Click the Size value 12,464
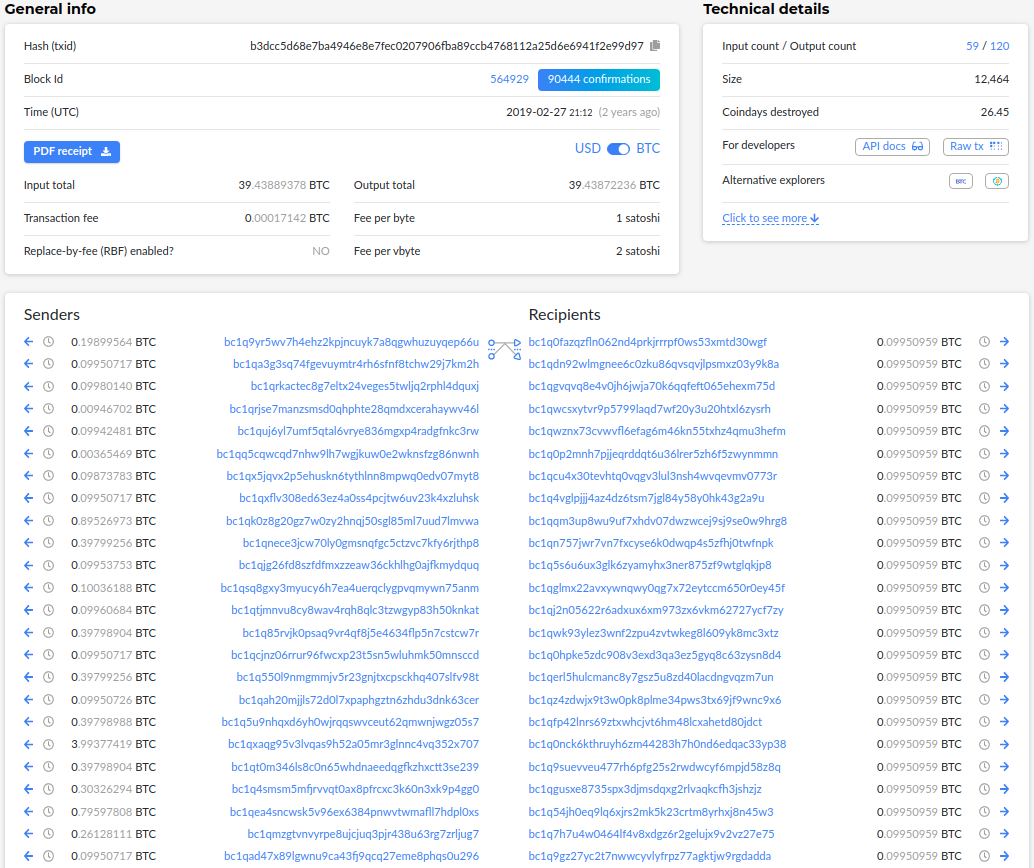Image resolution: width=1034 pixels, height=868 pixels. 991,79
